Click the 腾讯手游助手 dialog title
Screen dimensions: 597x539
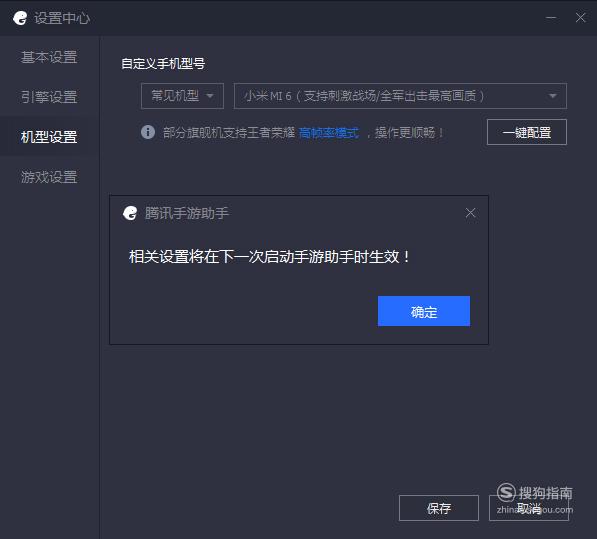(187, 213)
